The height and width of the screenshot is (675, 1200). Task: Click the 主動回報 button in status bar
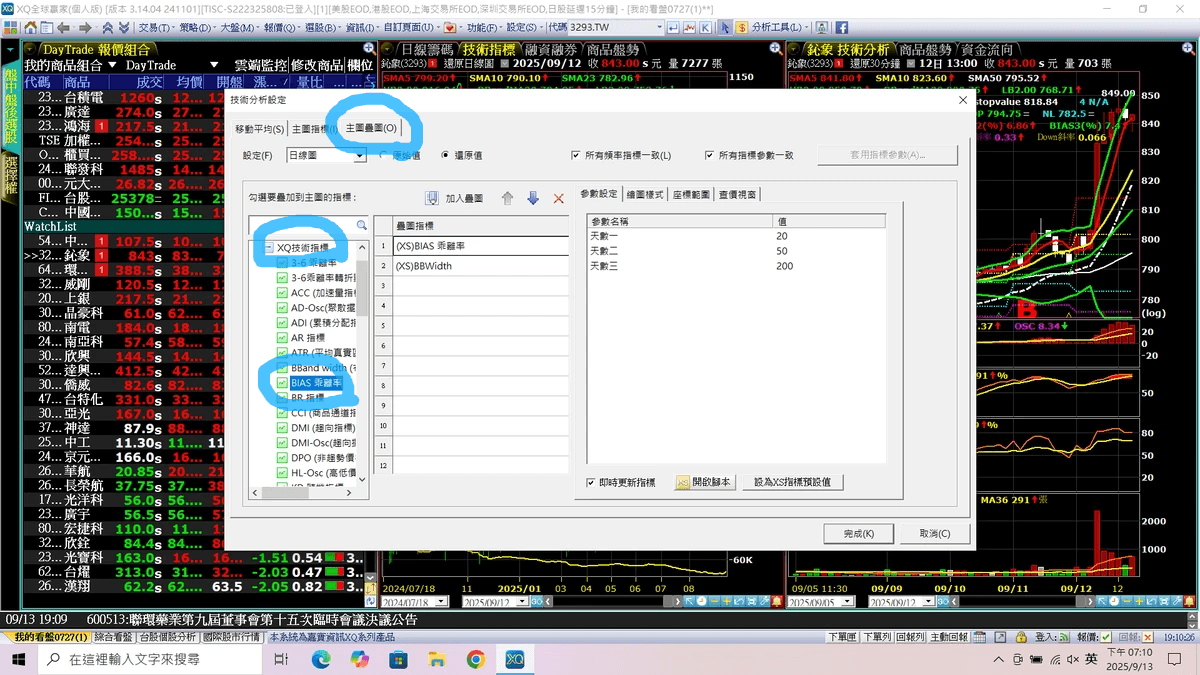coord(948,636)
